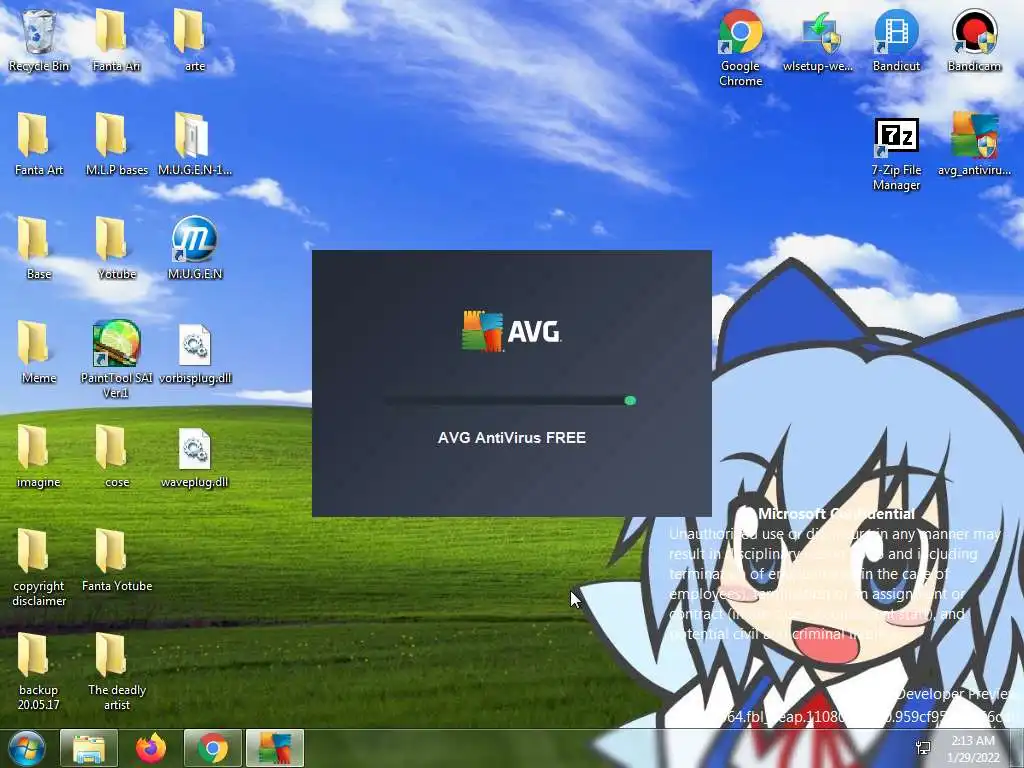Launch the Bandicut shortcut

[896, 40]
